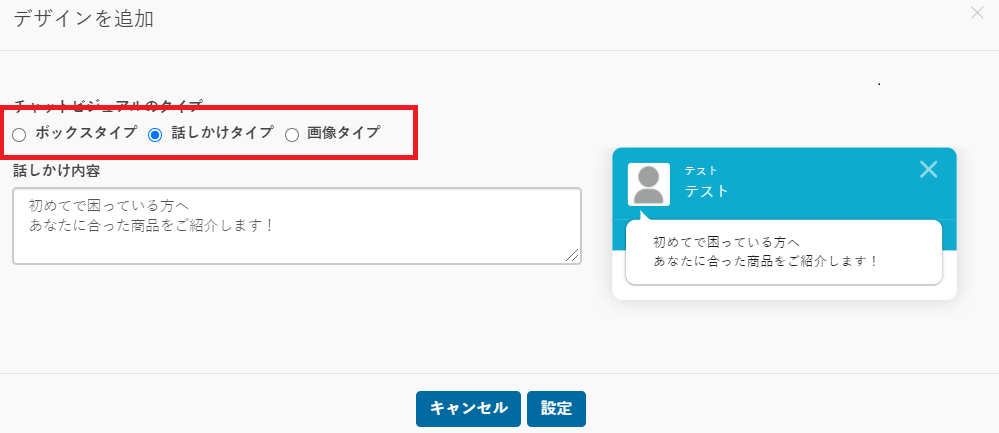Click the gray avatar icon in preview
This screenshot has width=999, height=433.
point(649,184)
